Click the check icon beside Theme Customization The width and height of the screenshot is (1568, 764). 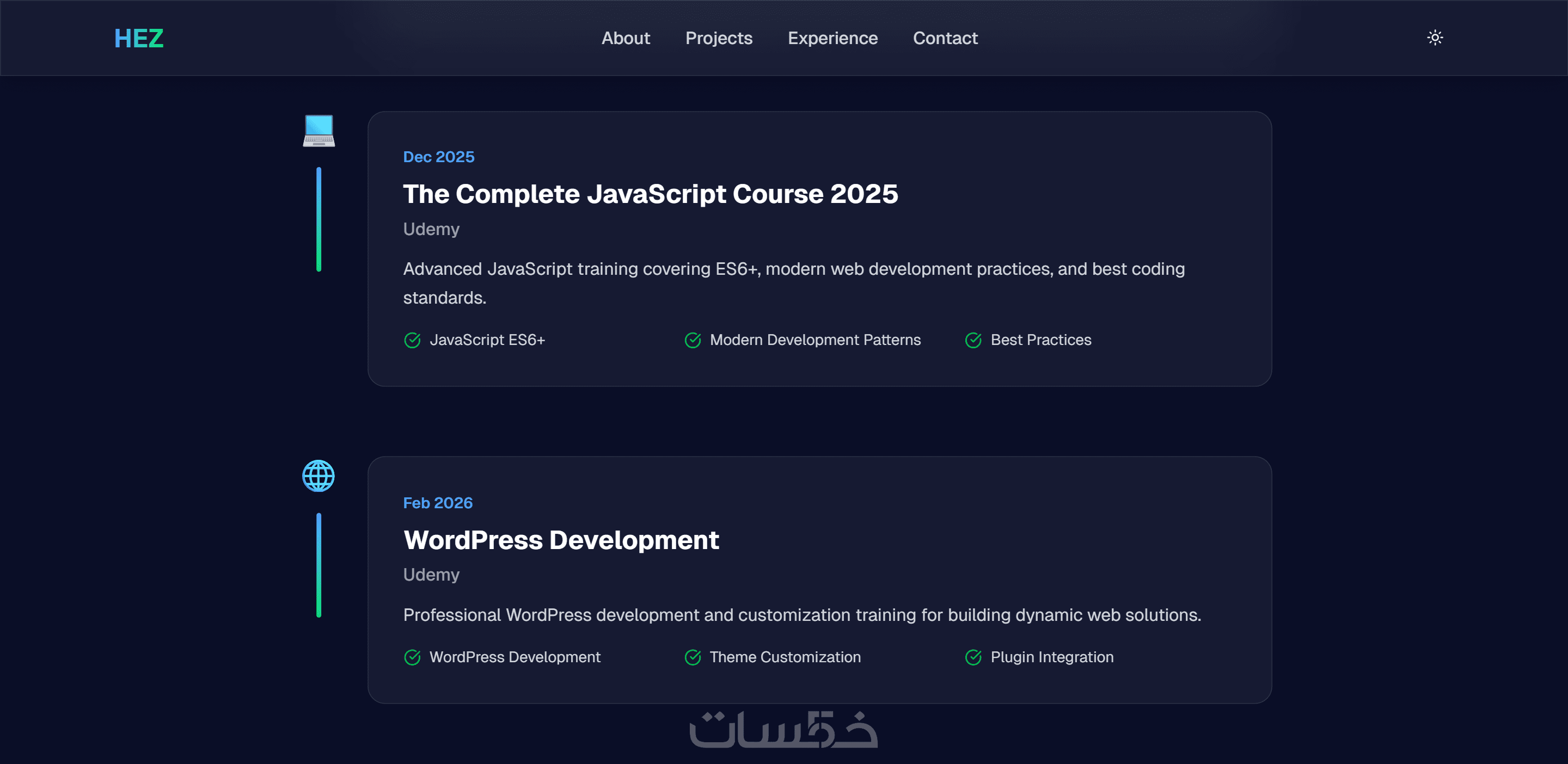(693, 657)
